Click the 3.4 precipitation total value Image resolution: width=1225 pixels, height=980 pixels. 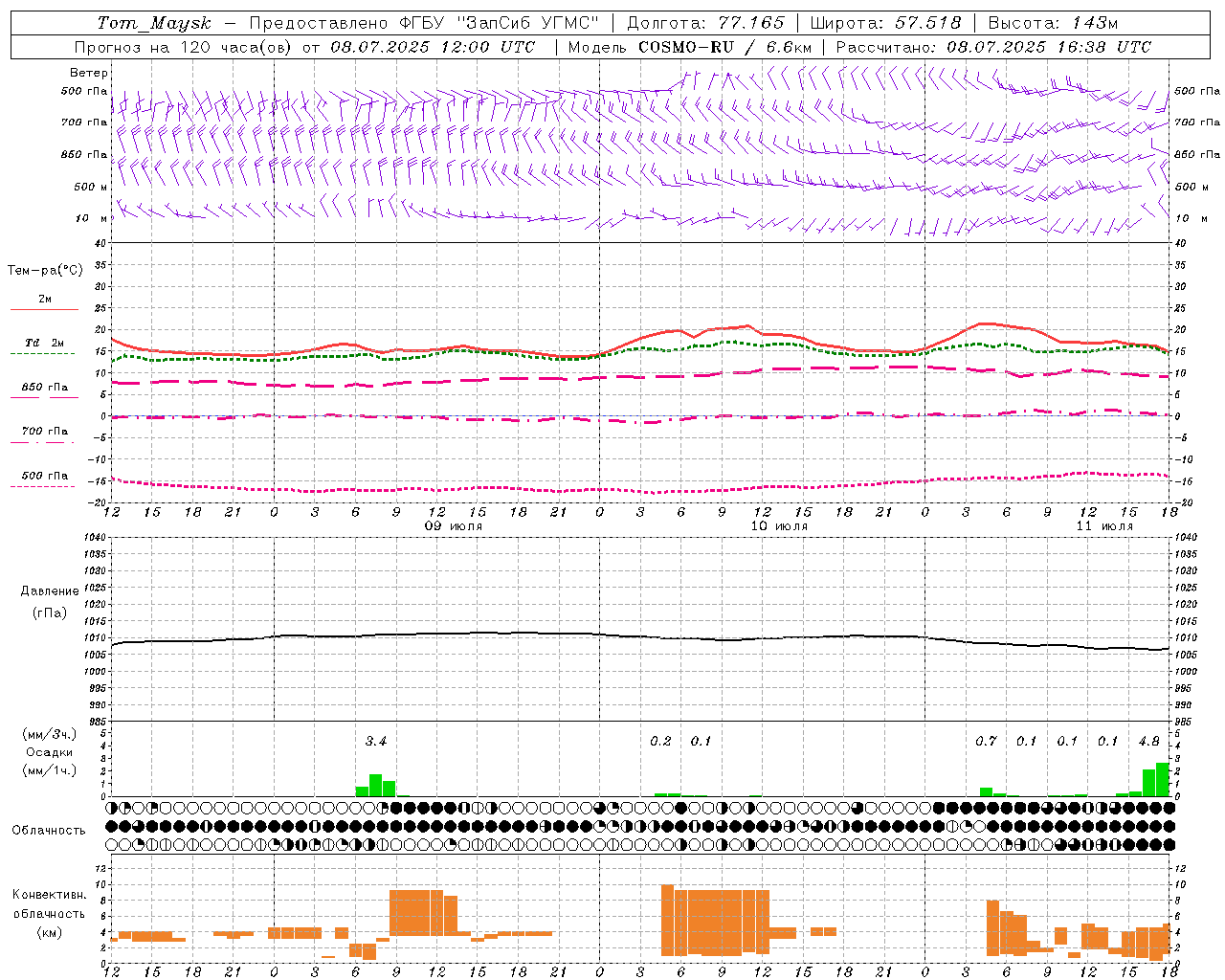click(376, 741)
